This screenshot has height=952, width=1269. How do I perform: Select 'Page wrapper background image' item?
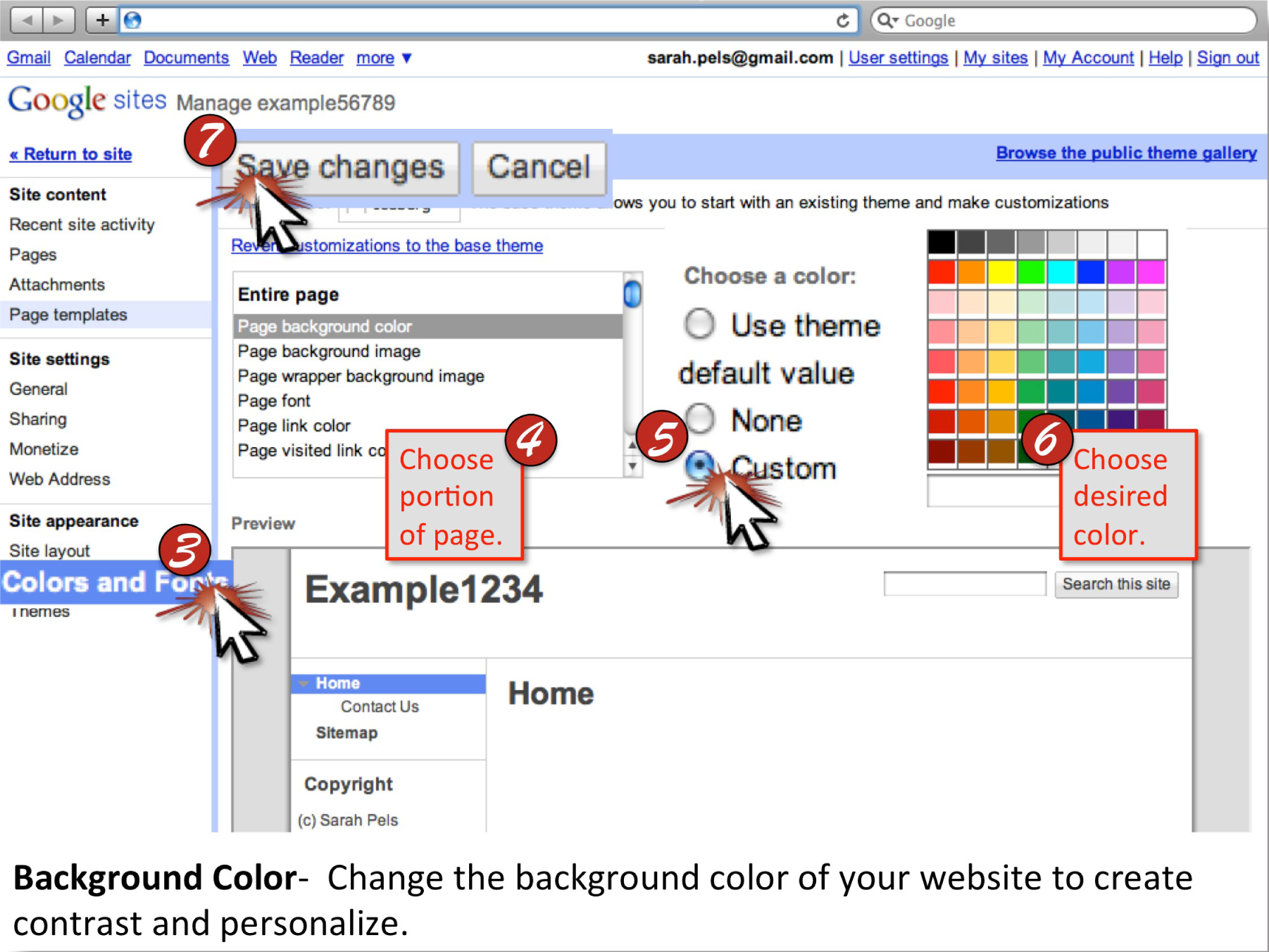coord(428,376)
